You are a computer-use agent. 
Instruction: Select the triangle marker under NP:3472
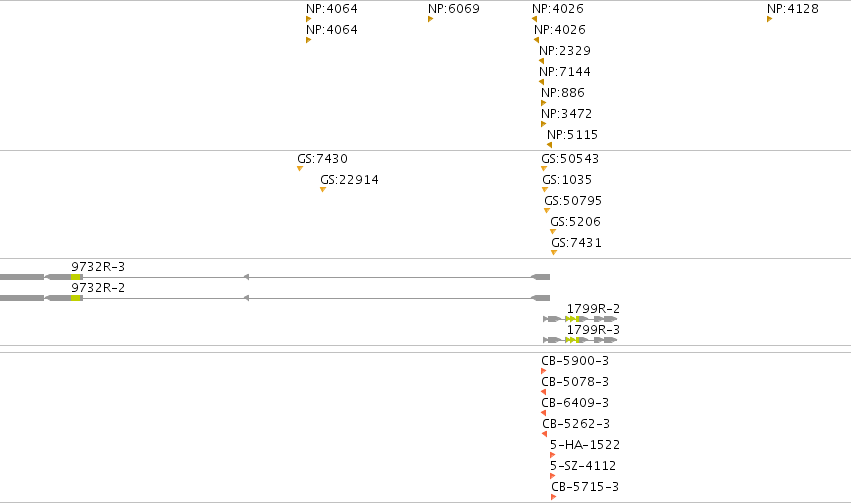543,124
